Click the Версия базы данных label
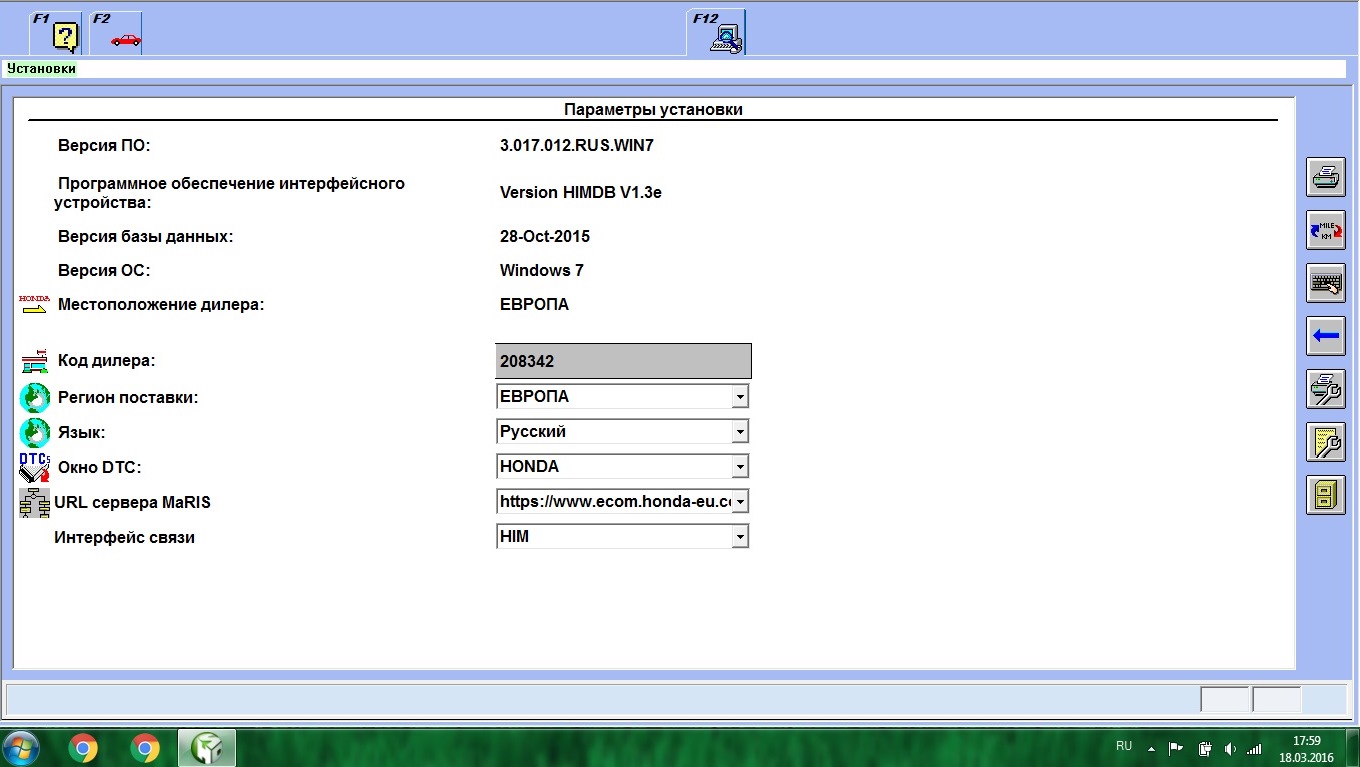Image resolution: width=1360 pixels, height=767 pixels. pyautogui.click(x=145, y=237)
